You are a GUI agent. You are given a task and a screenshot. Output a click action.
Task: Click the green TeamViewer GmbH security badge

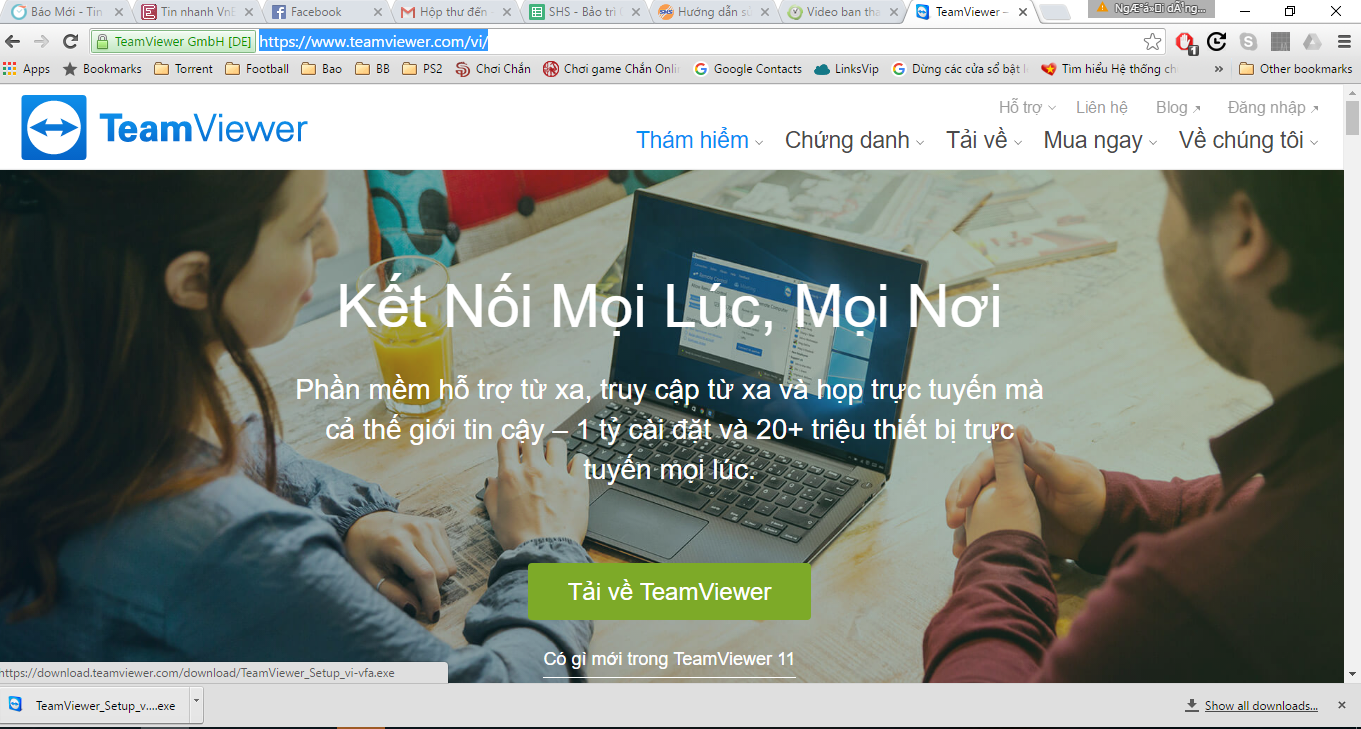172,42
